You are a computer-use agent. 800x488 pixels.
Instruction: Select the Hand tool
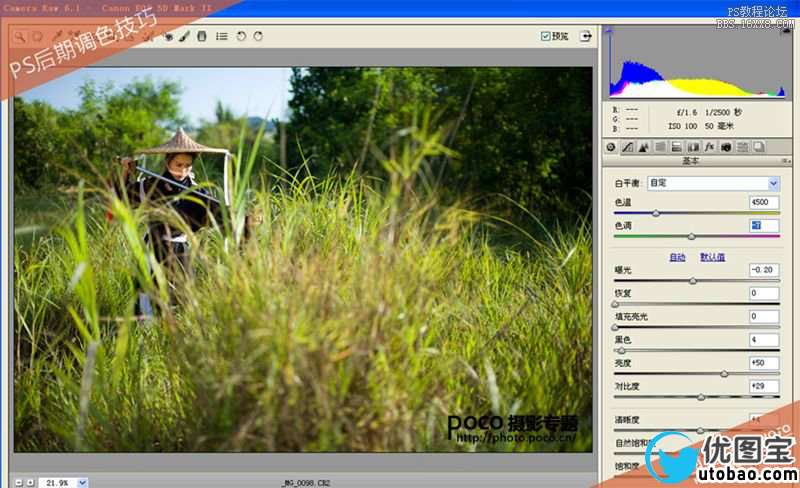(x=37, y=36)
